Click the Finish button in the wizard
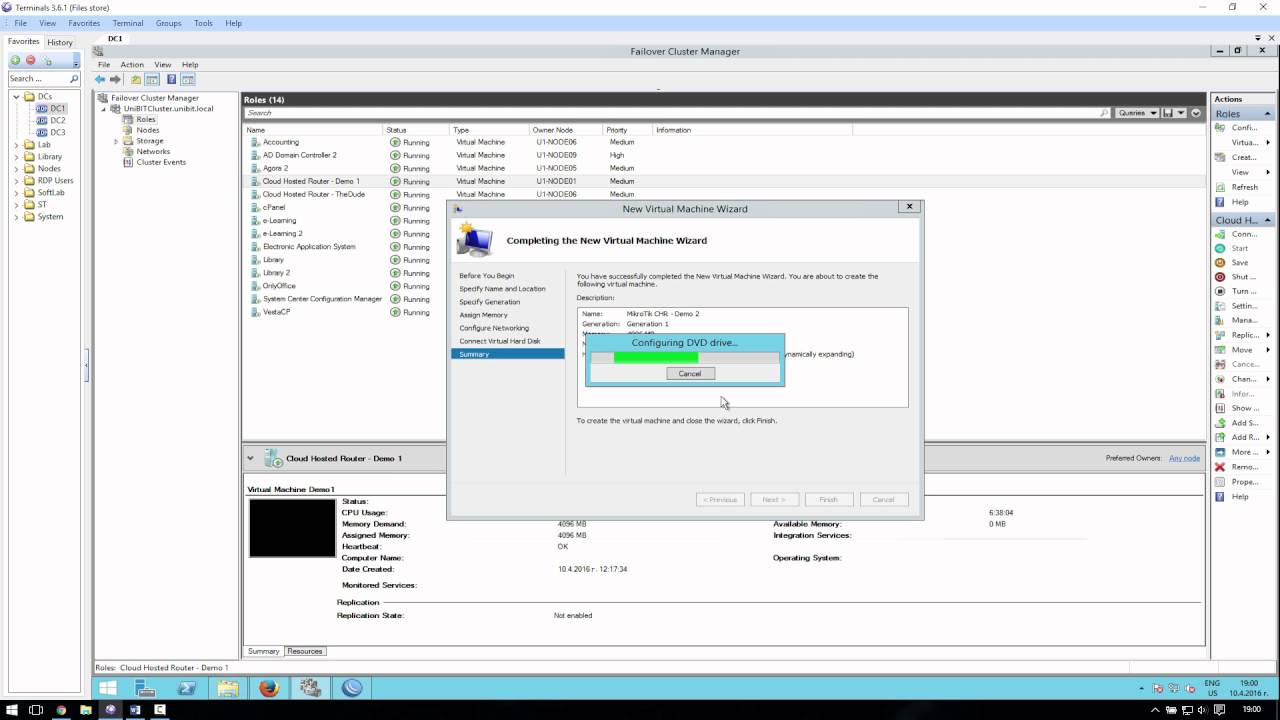Screen dimensions: 1280x720 pos(828,499)
